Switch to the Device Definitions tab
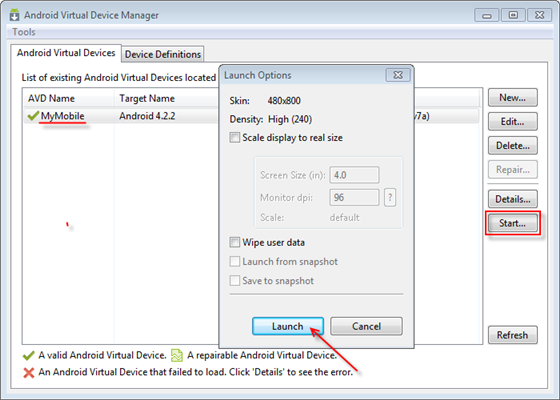 163,54
